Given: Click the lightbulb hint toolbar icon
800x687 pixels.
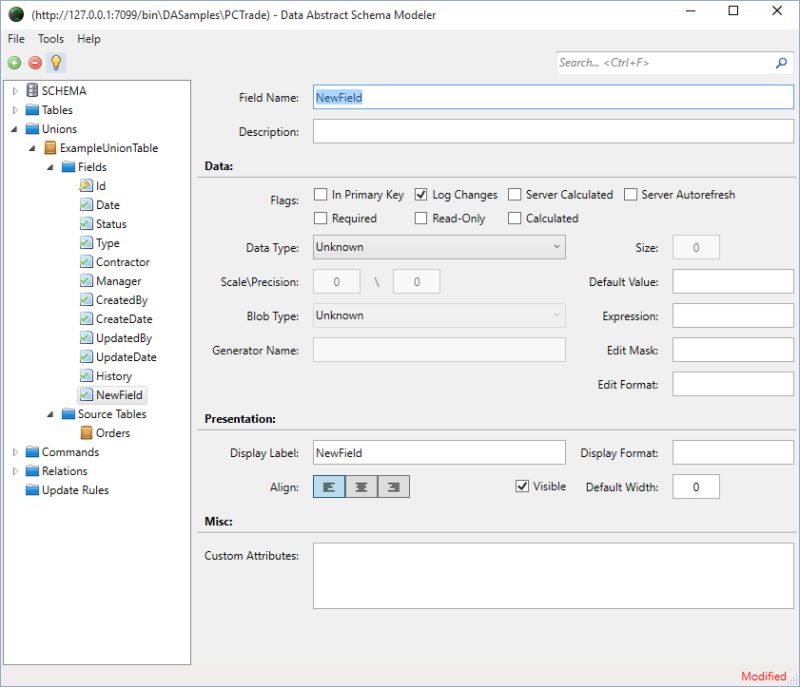Looking at the screenshot, I should pyautogui.click(x=56, y=62).
